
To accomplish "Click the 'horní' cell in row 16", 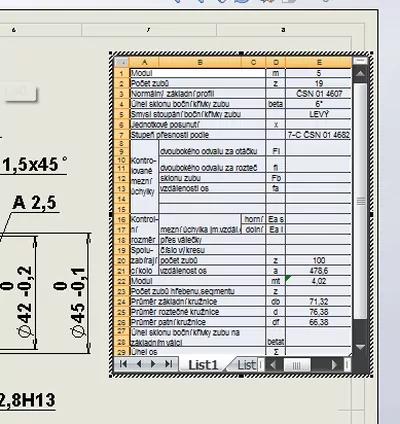I will point(253,219).
